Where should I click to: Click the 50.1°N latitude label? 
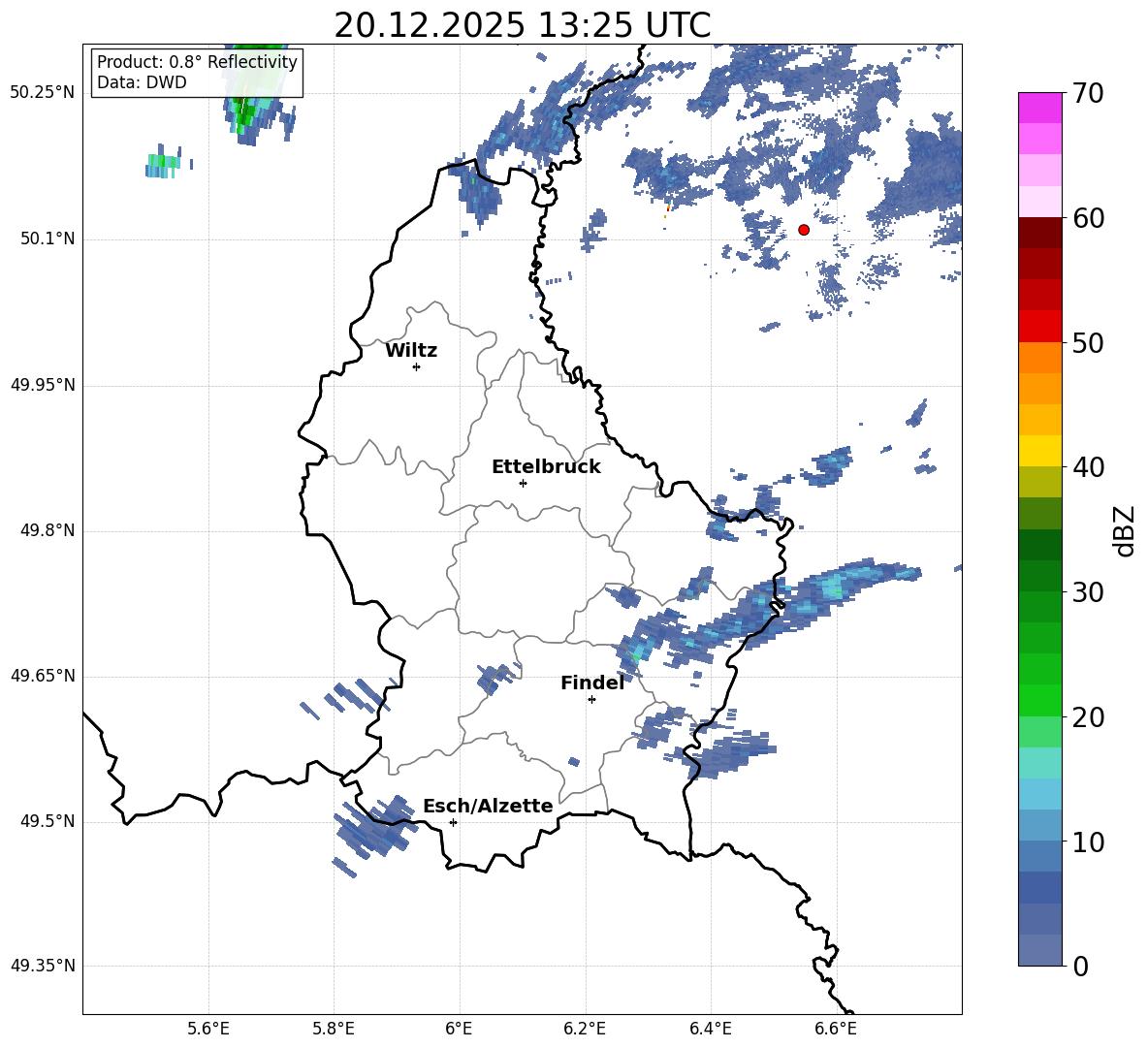tap(48, 239)
